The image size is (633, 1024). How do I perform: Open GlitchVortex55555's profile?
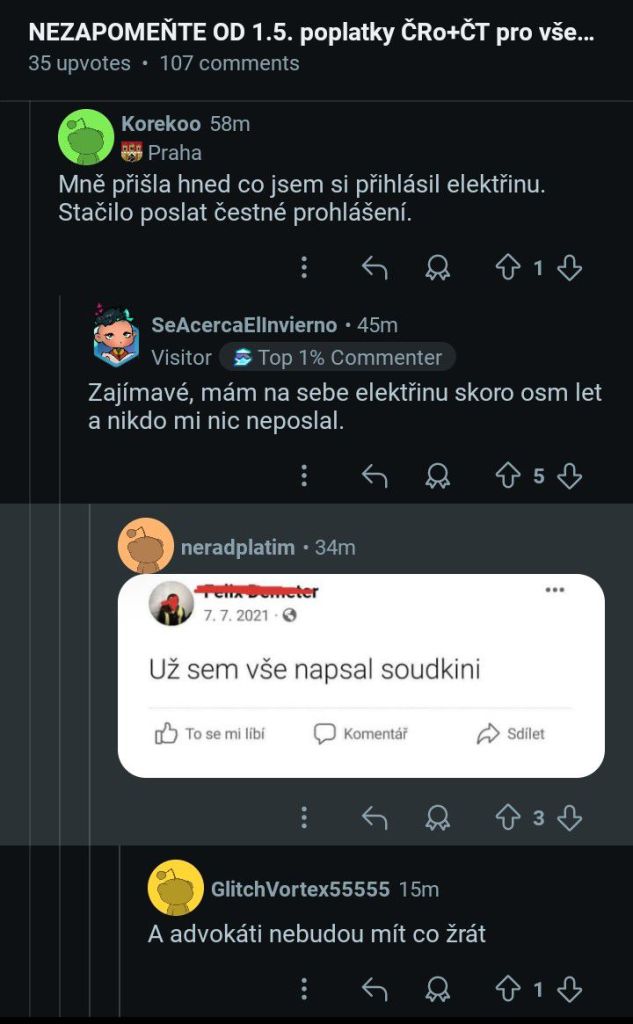click(300, 889)
